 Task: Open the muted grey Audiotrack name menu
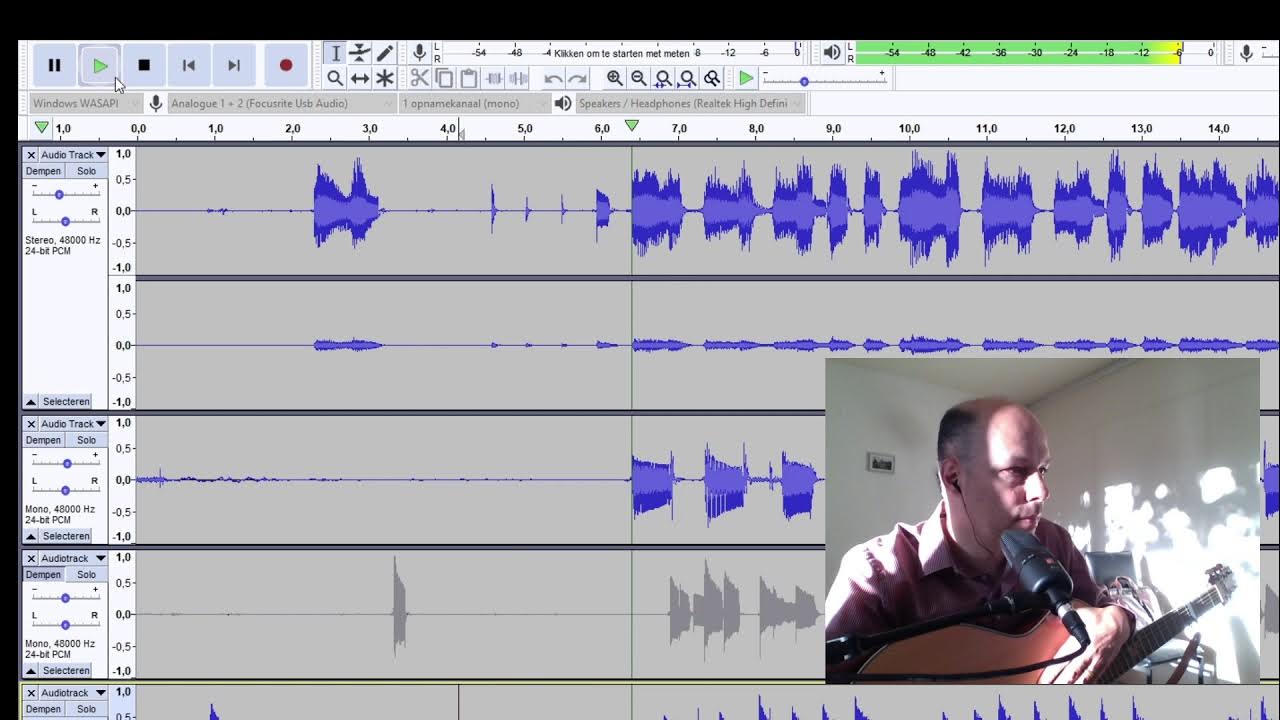(73, 558)
